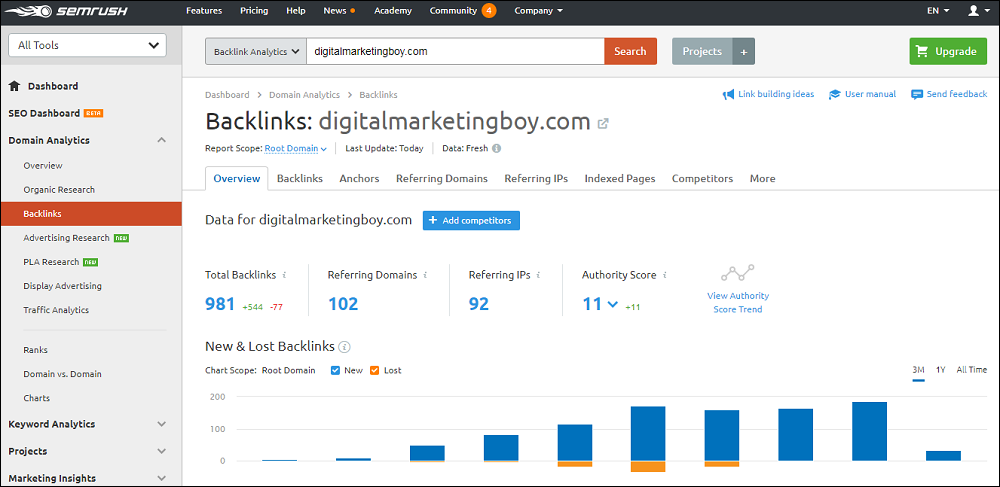Uncheck the Lost checkbox in chart
1000x487 pixels.
374,370
